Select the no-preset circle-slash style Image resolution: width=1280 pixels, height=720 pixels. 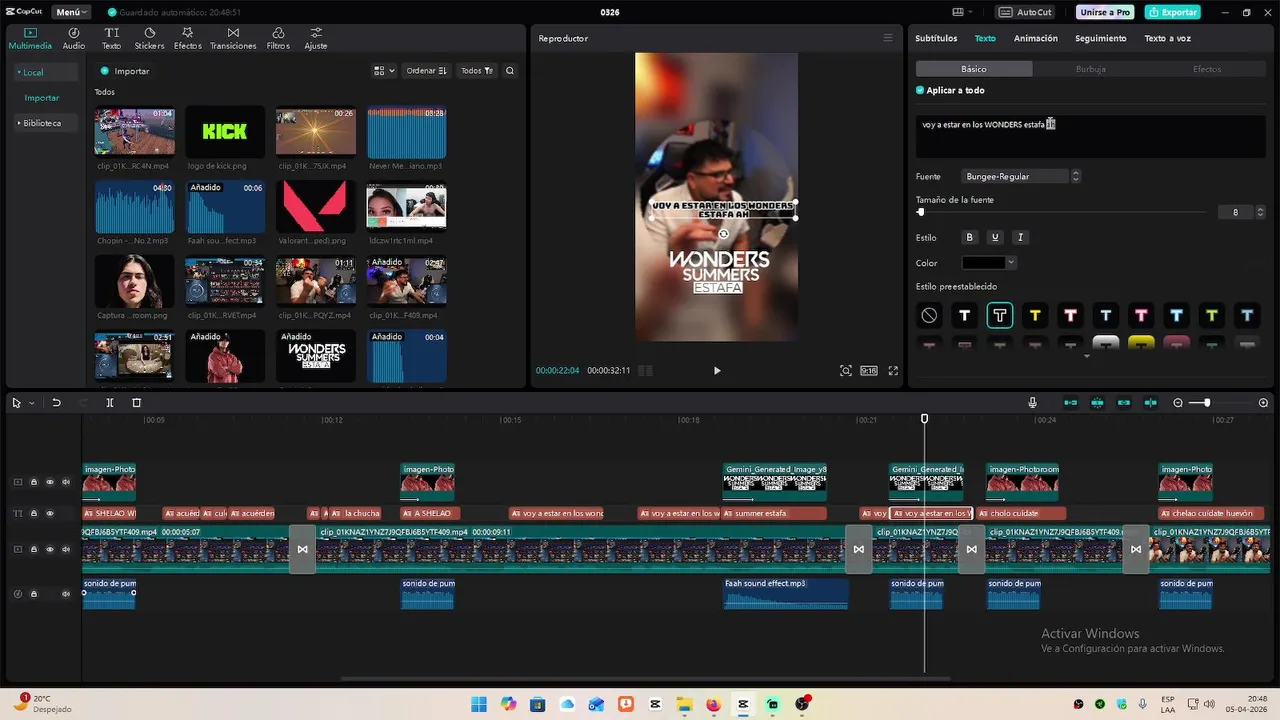pos(929,315)
